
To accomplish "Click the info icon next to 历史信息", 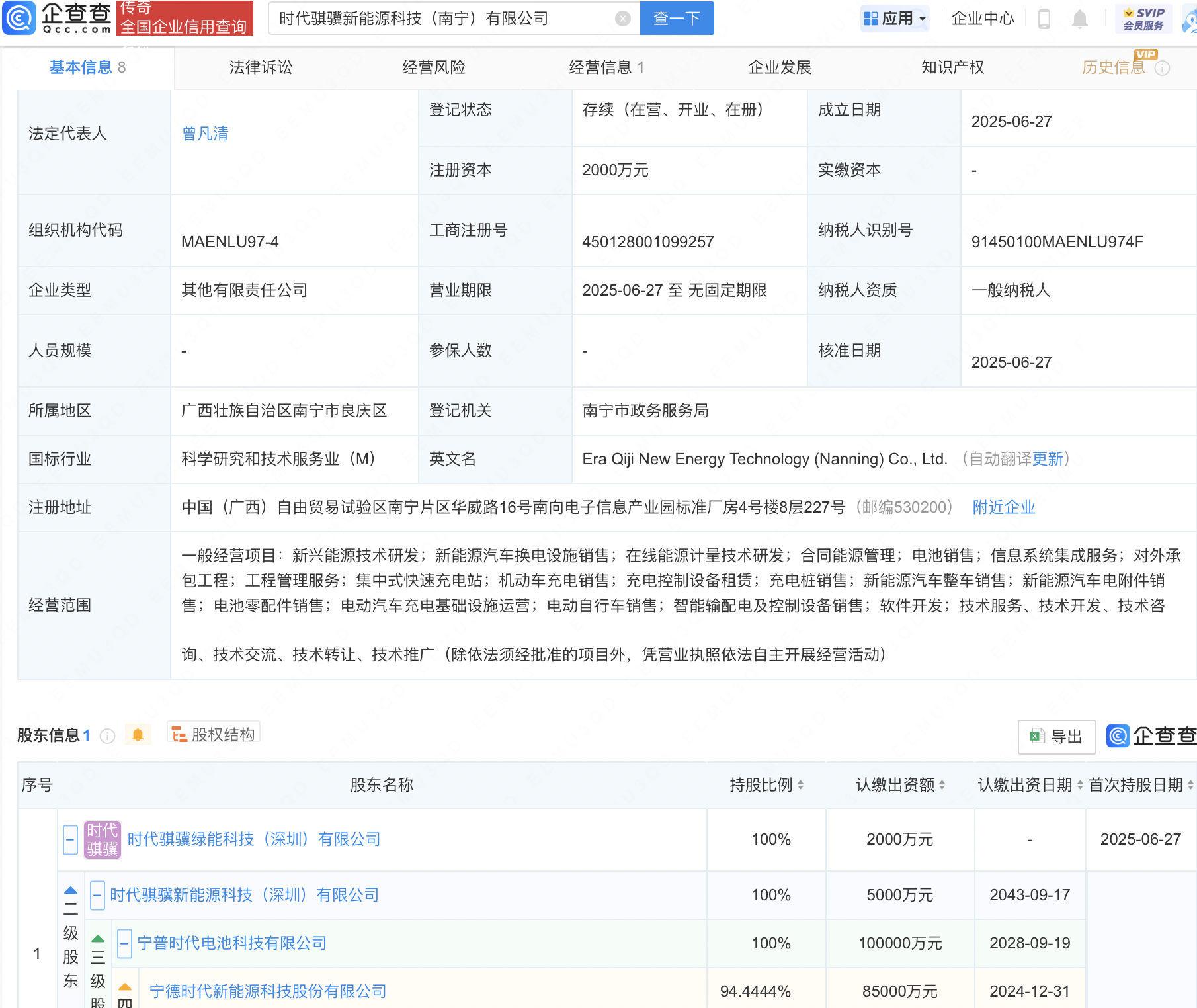I will click(x=1162, y=68).
